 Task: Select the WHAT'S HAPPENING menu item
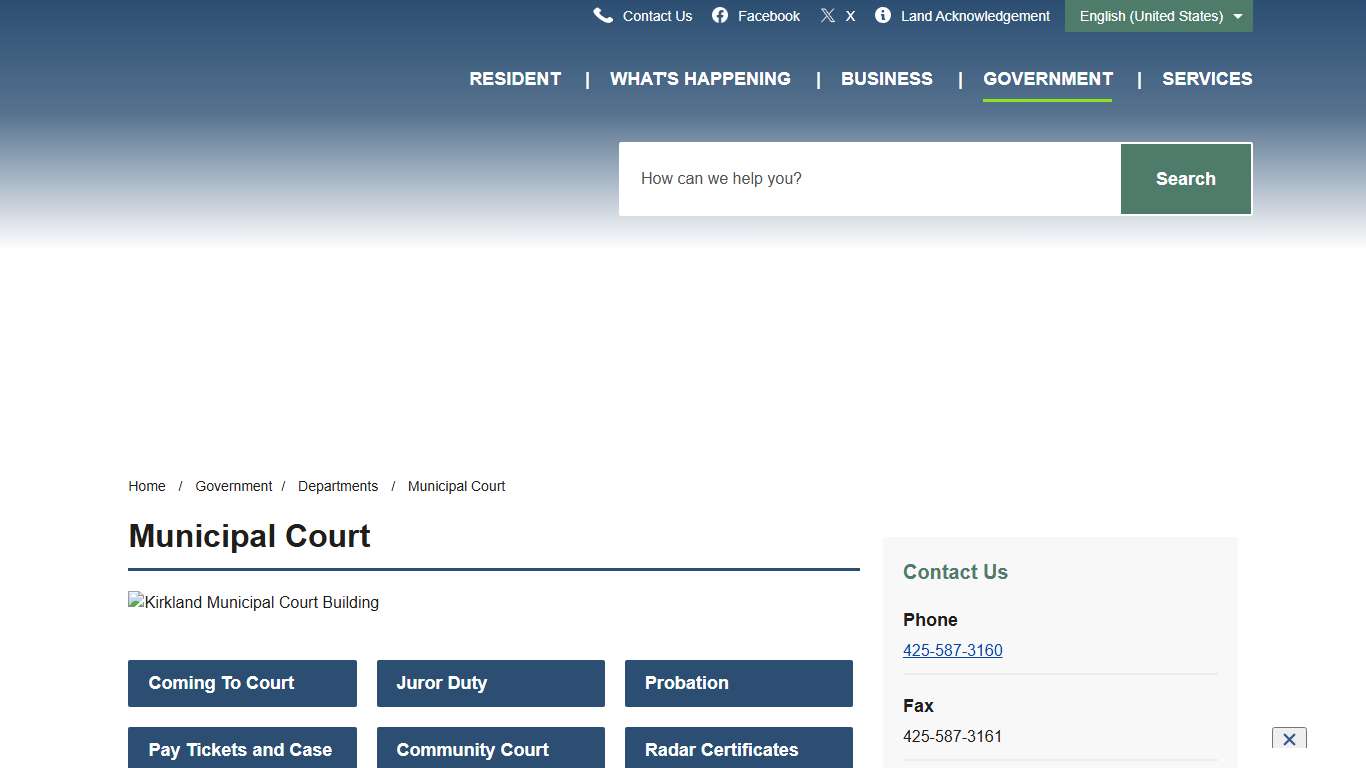click(700, 78)
